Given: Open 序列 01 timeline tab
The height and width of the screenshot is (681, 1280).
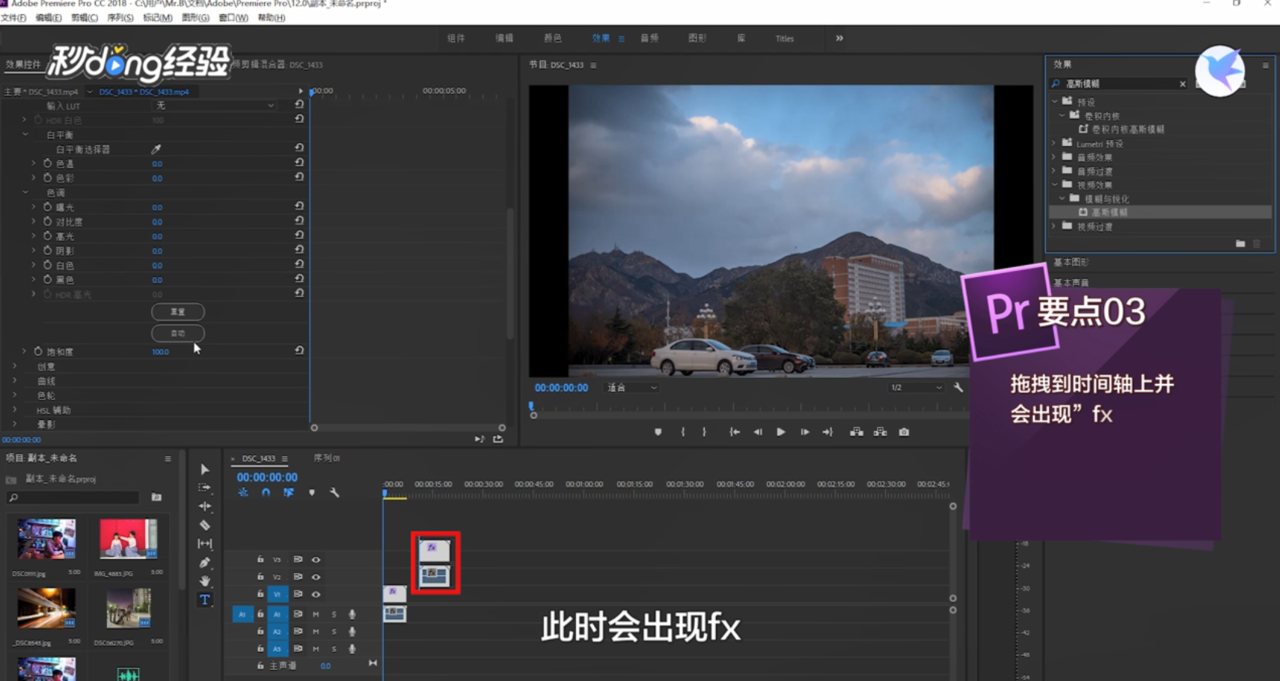Looking at the screenshot, I should tap(327, 458).
